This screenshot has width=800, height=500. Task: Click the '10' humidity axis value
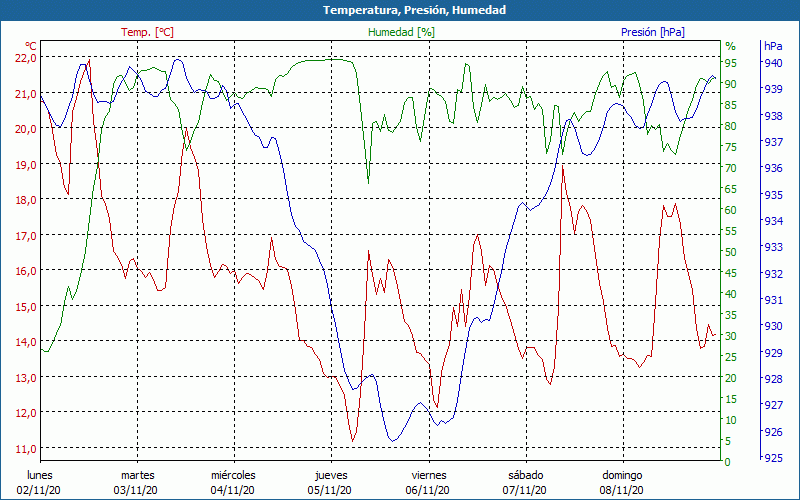(731, 420)
